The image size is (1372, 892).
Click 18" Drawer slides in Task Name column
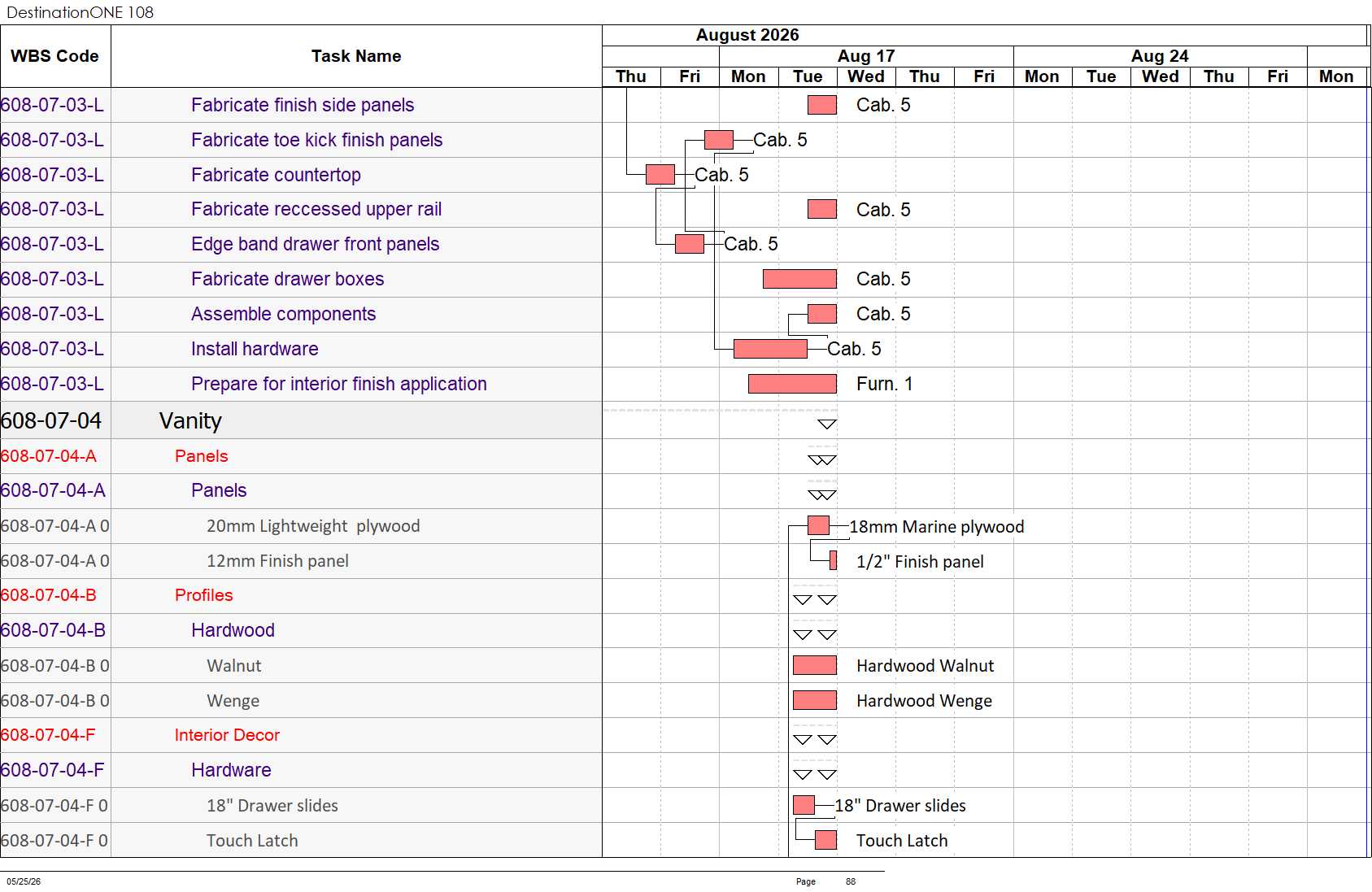point(272,806)
